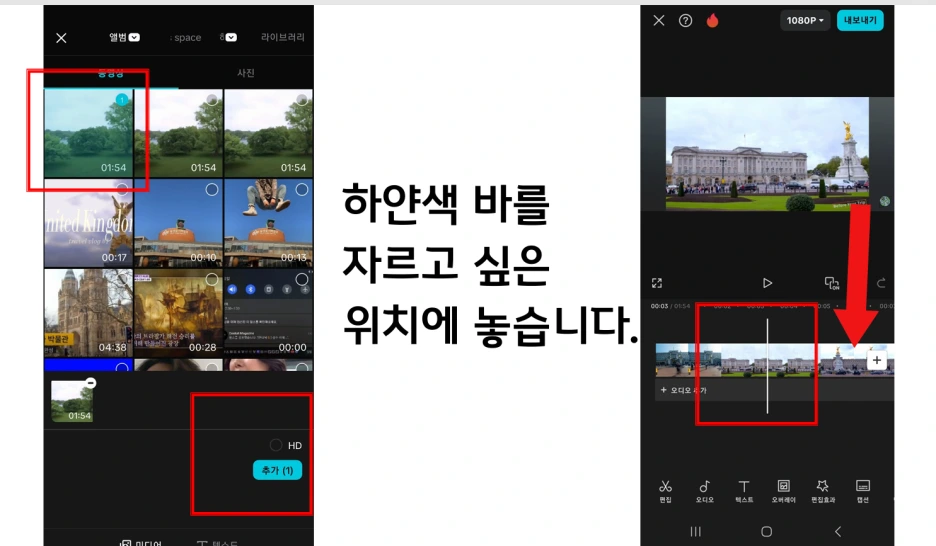The height and width of the screenshot is (546, 936).
Task: Tap the white playhead bar on timeline
Action: tap(767, 366)
